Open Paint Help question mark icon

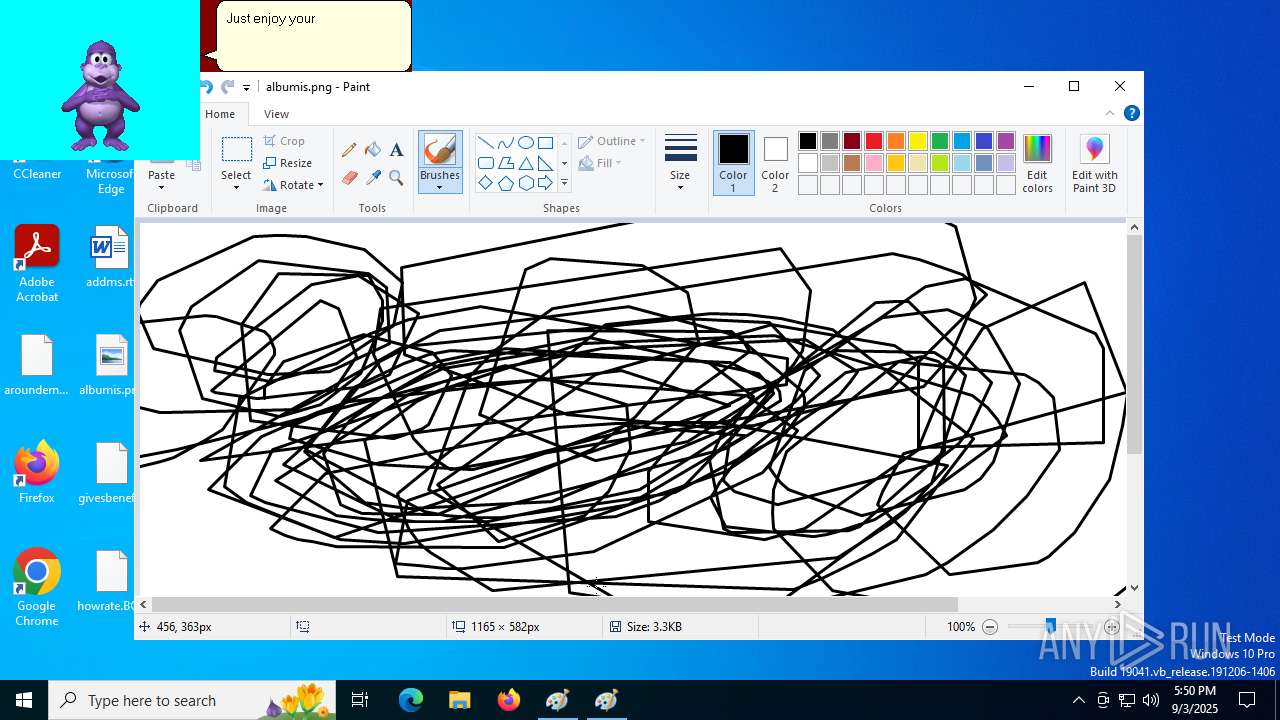click(x=1131, y=113)
